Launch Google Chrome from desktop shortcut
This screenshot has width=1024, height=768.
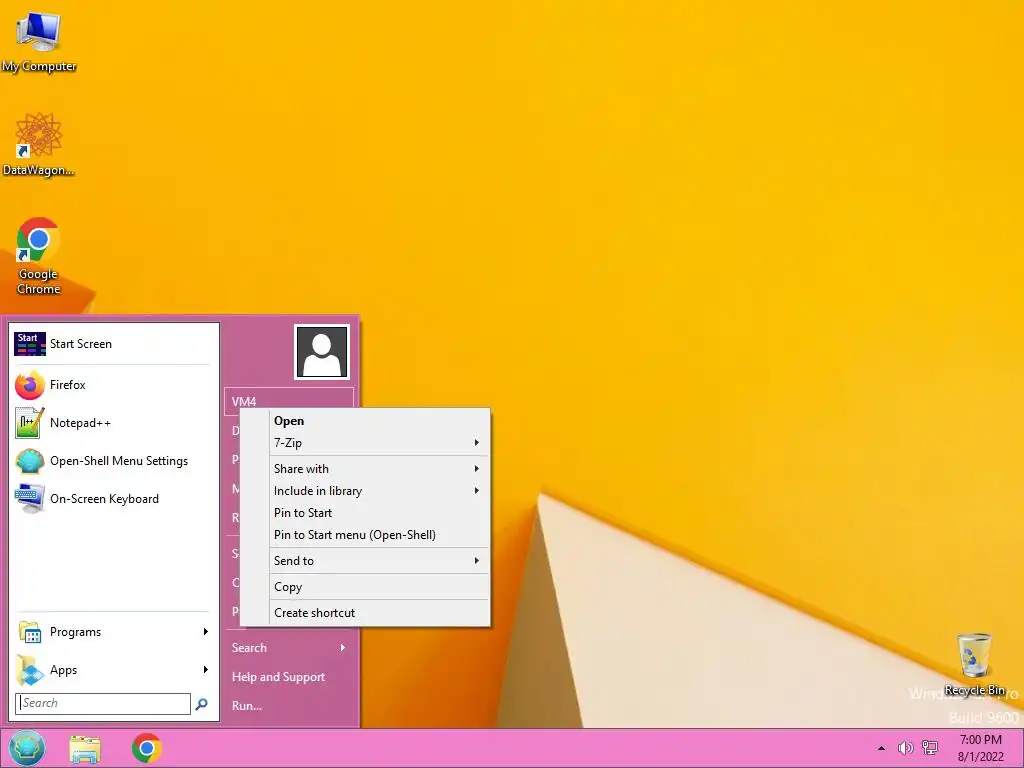[x=39, y=255]
